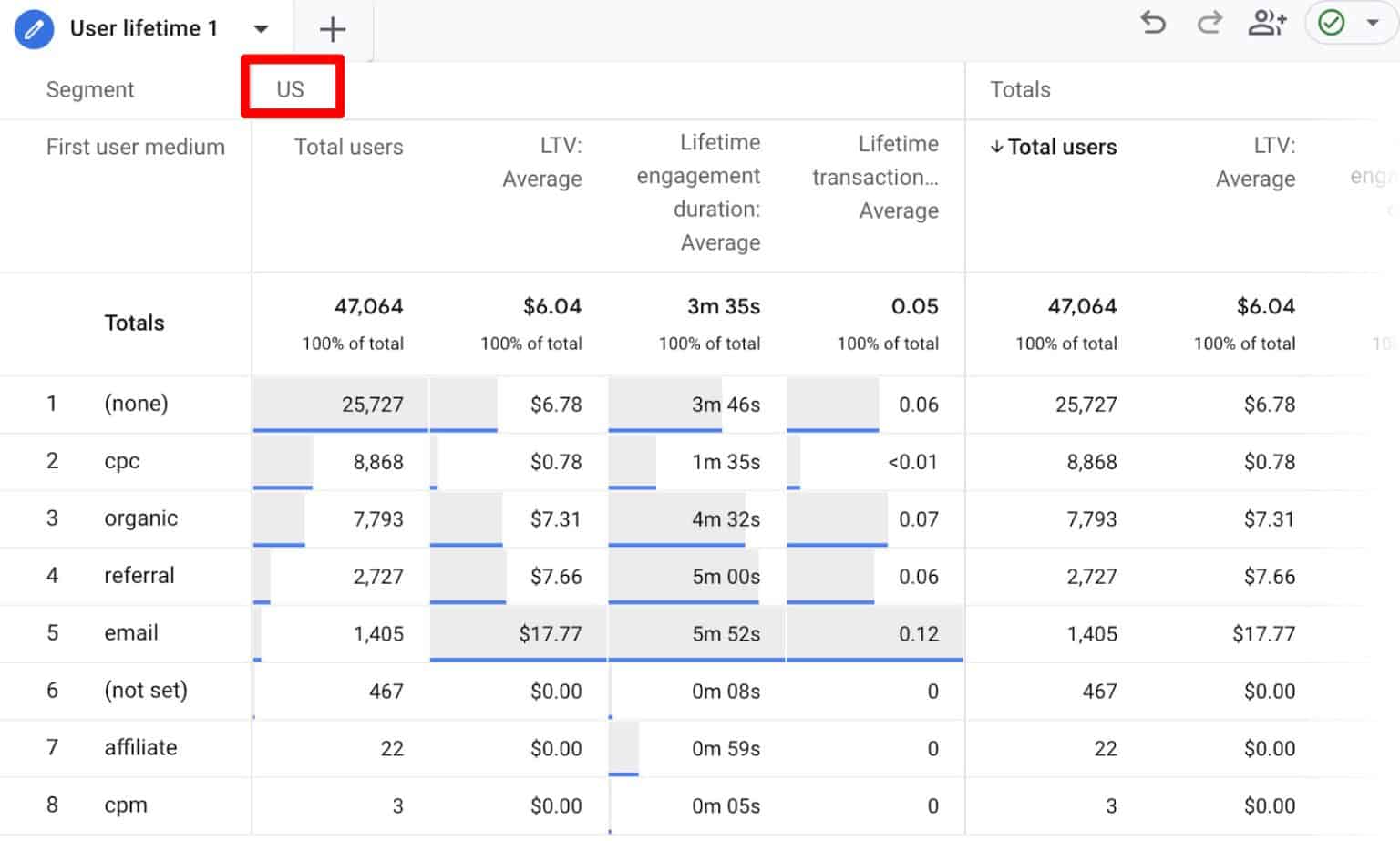Viewport: 1400px width, 841px height.
Task: Click the email row in the table
Action: [130, 632]
